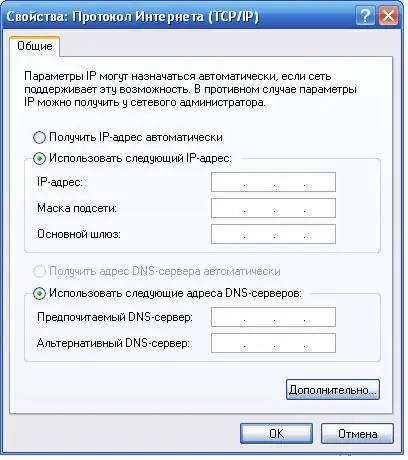Cancel changes with the Отмена button
The width and height of the screenshot is (408, 460).
(x=357, y=434)
